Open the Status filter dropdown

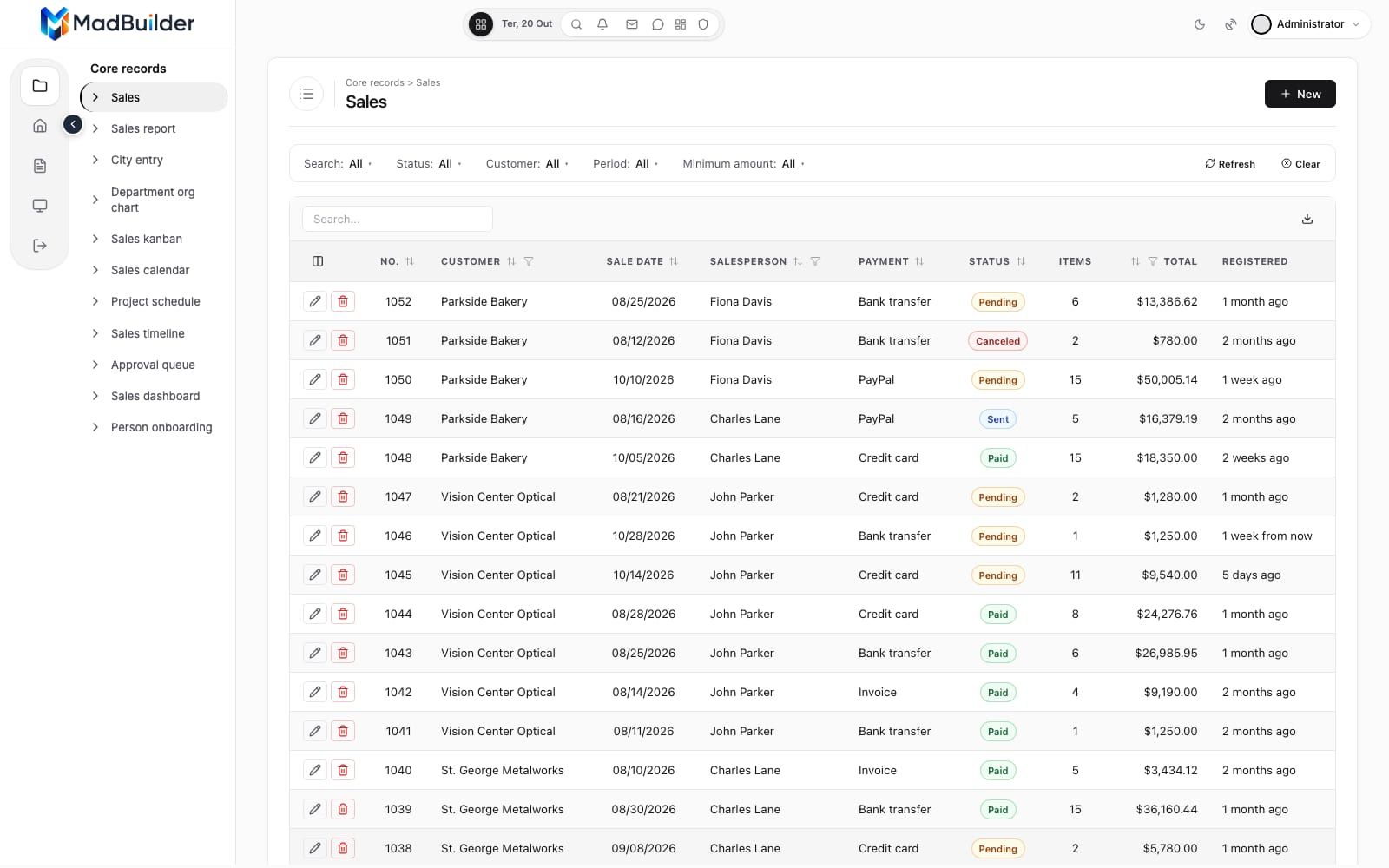point(429,163)
